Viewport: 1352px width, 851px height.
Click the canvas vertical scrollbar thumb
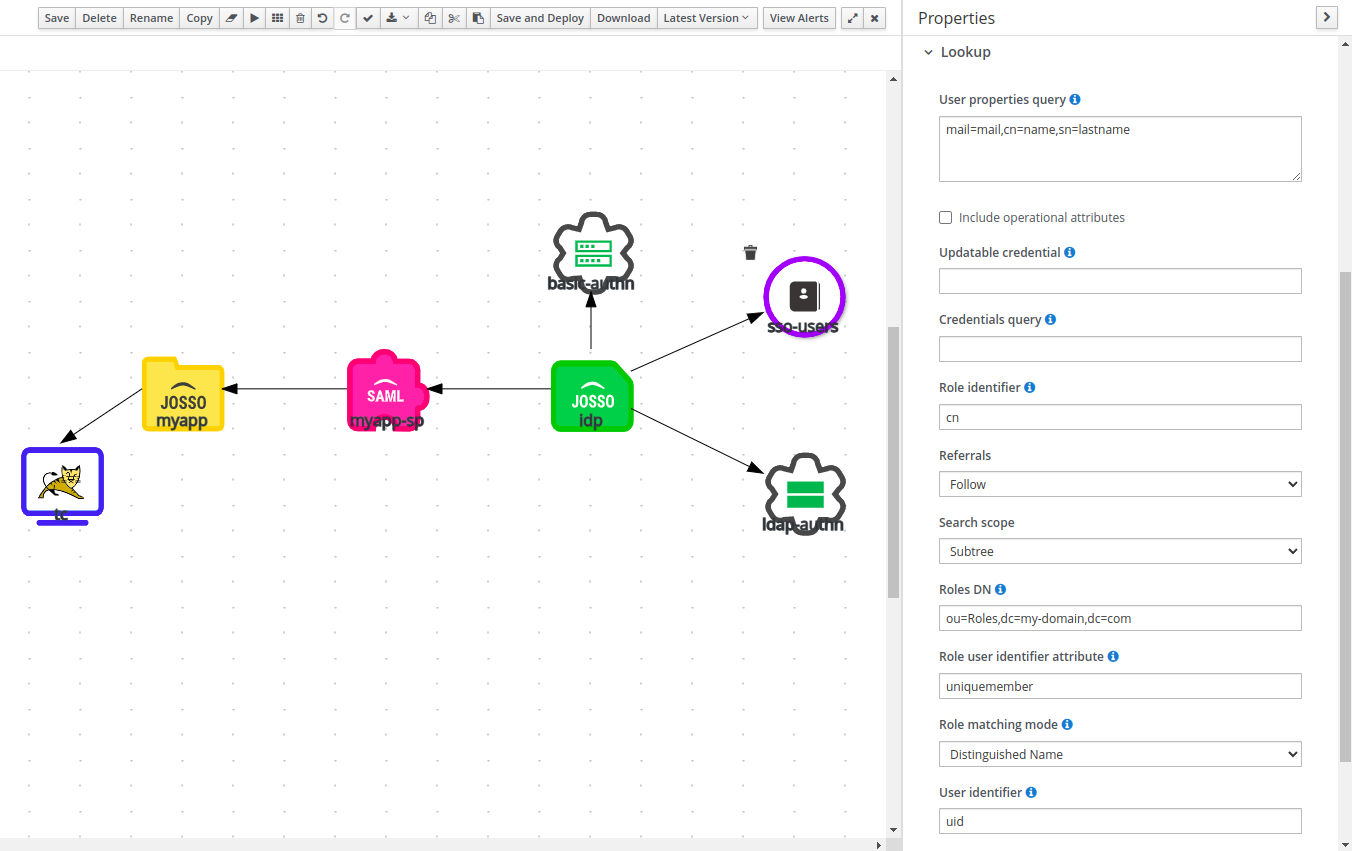pos(893,462)
